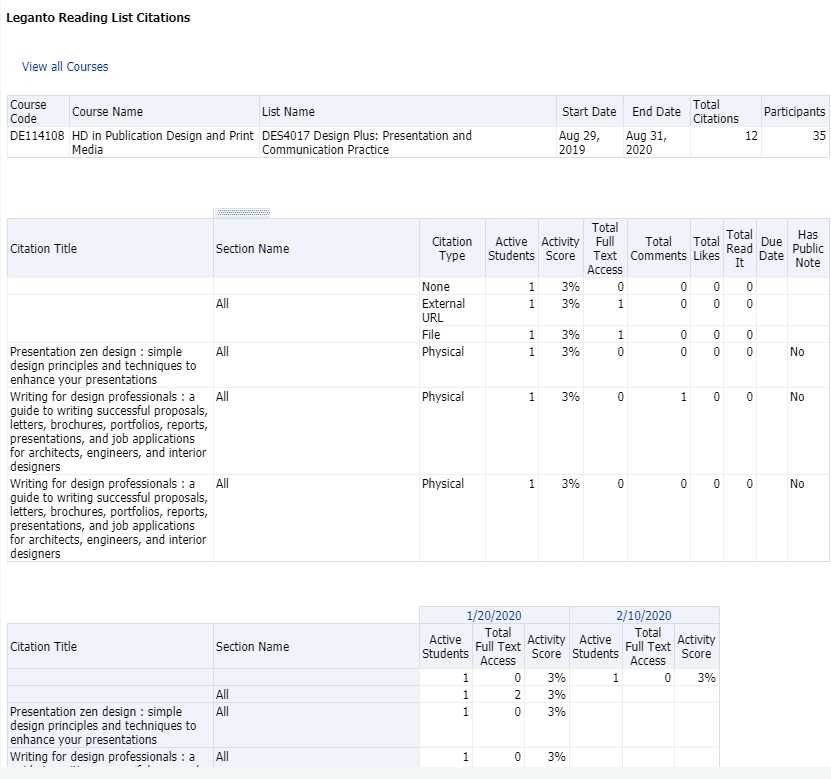Open the 1/20/2020 date column link

click(x=494, y=616)
